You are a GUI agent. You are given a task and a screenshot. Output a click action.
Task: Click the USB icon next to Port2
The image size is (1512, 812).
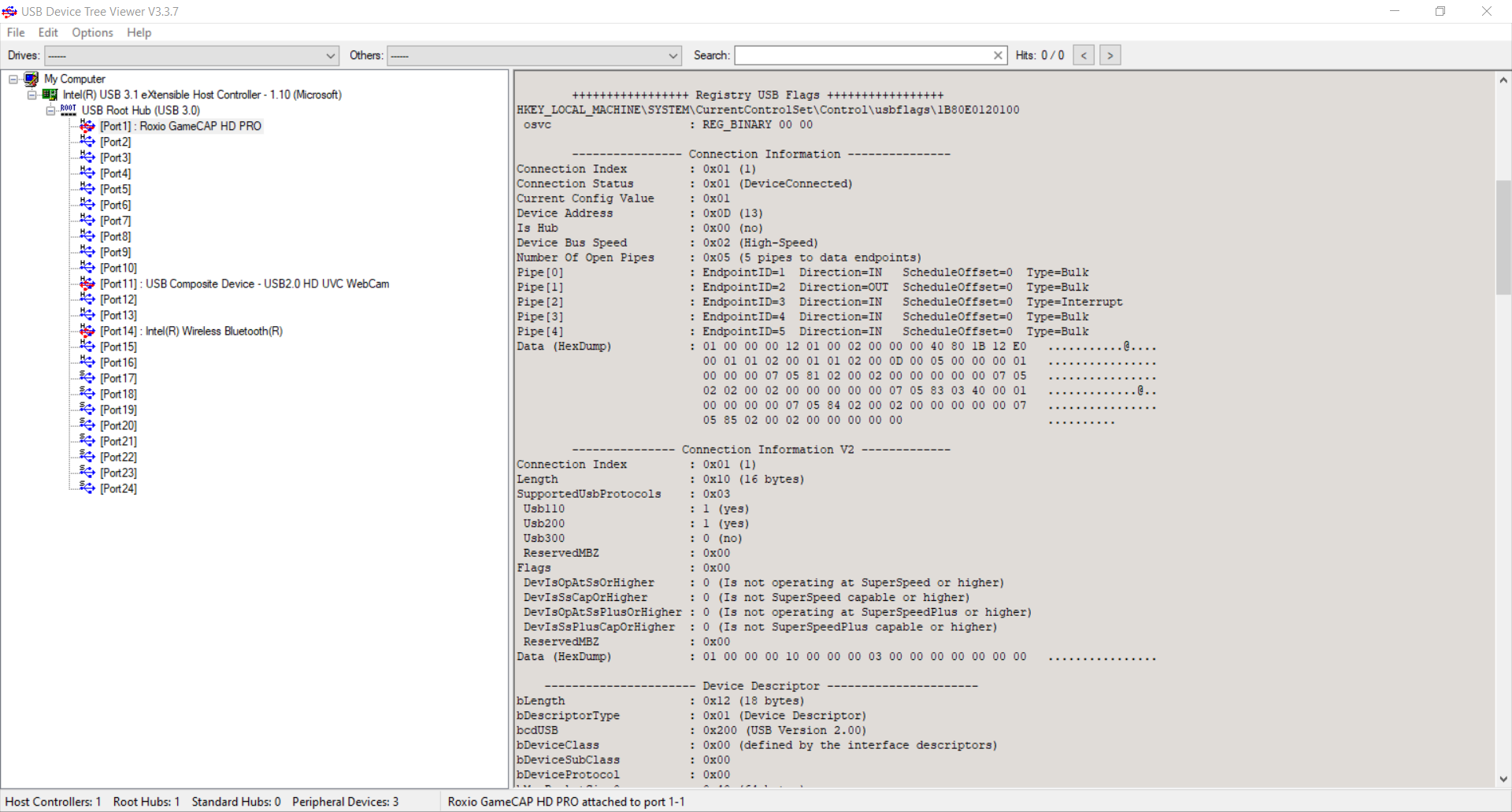click(x=87, y=142)
